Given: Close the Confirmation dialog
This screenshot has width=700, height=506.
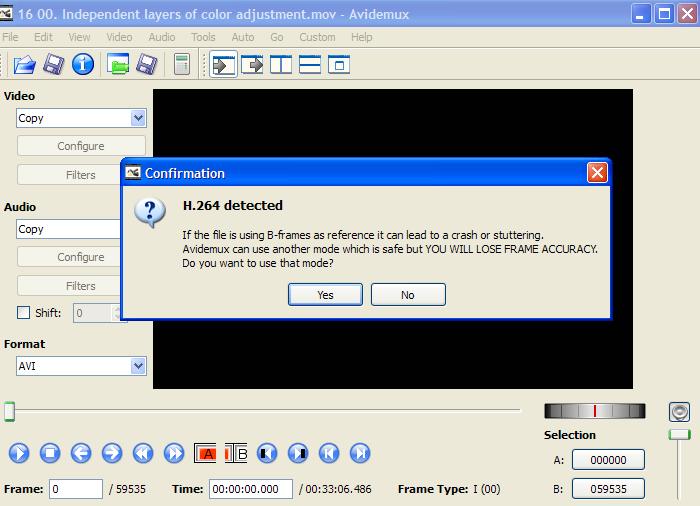Looking at the screenshot, I should pyautogui.click(x=597, y=172).
